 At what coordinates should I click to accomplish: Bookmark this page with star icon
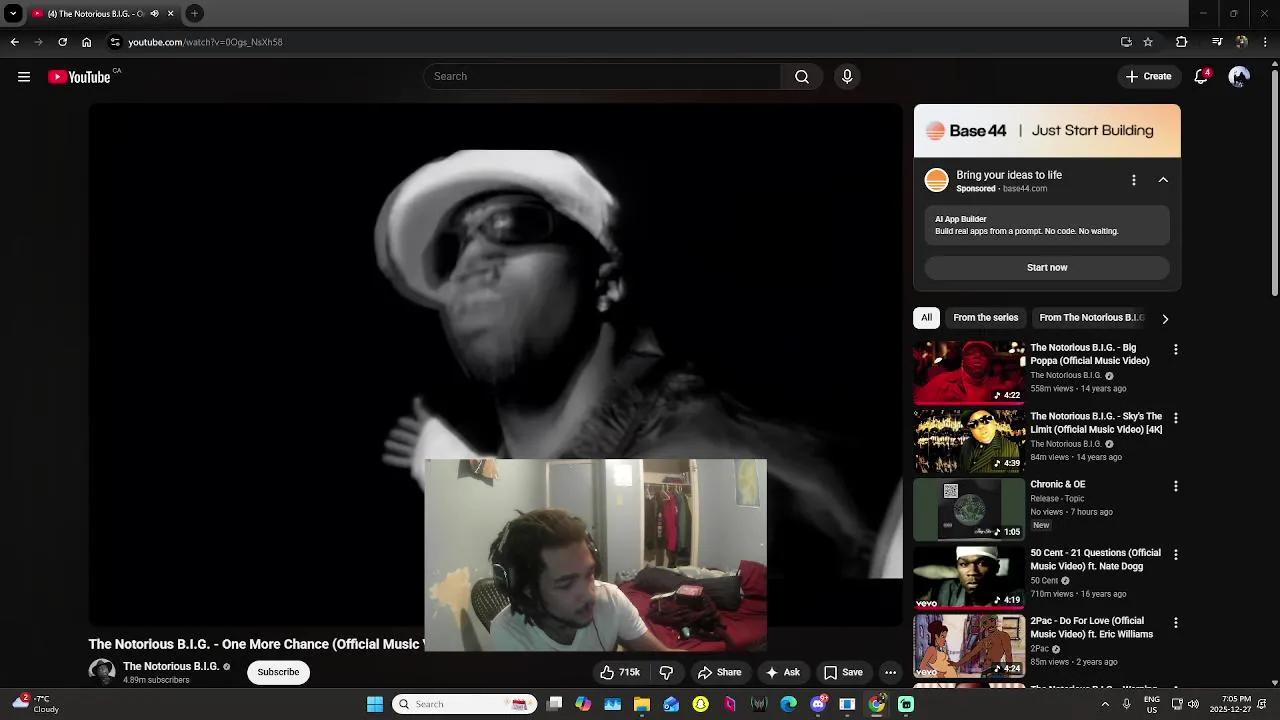click(x=1148, y=42)
